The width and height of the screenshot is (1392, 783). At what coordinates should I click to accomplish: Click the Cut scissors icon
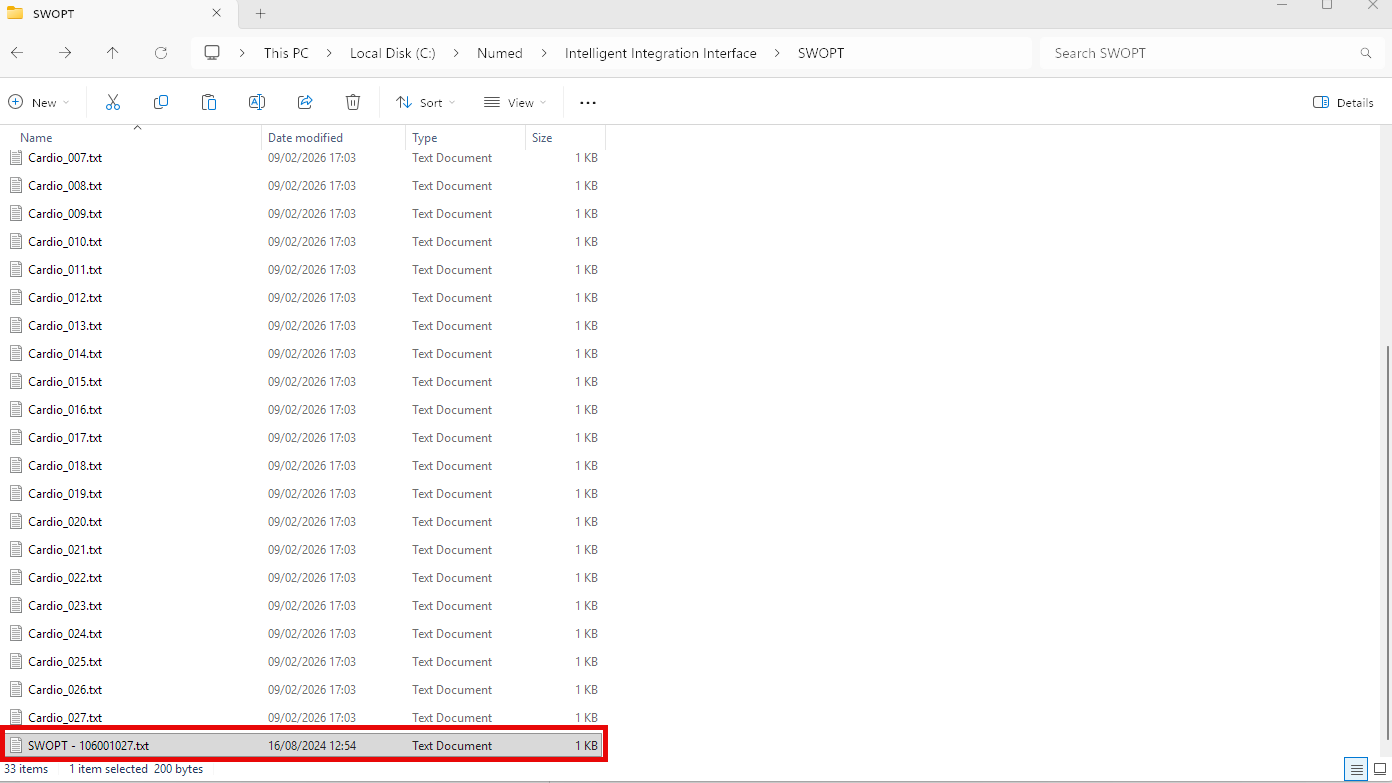point(113,102)
